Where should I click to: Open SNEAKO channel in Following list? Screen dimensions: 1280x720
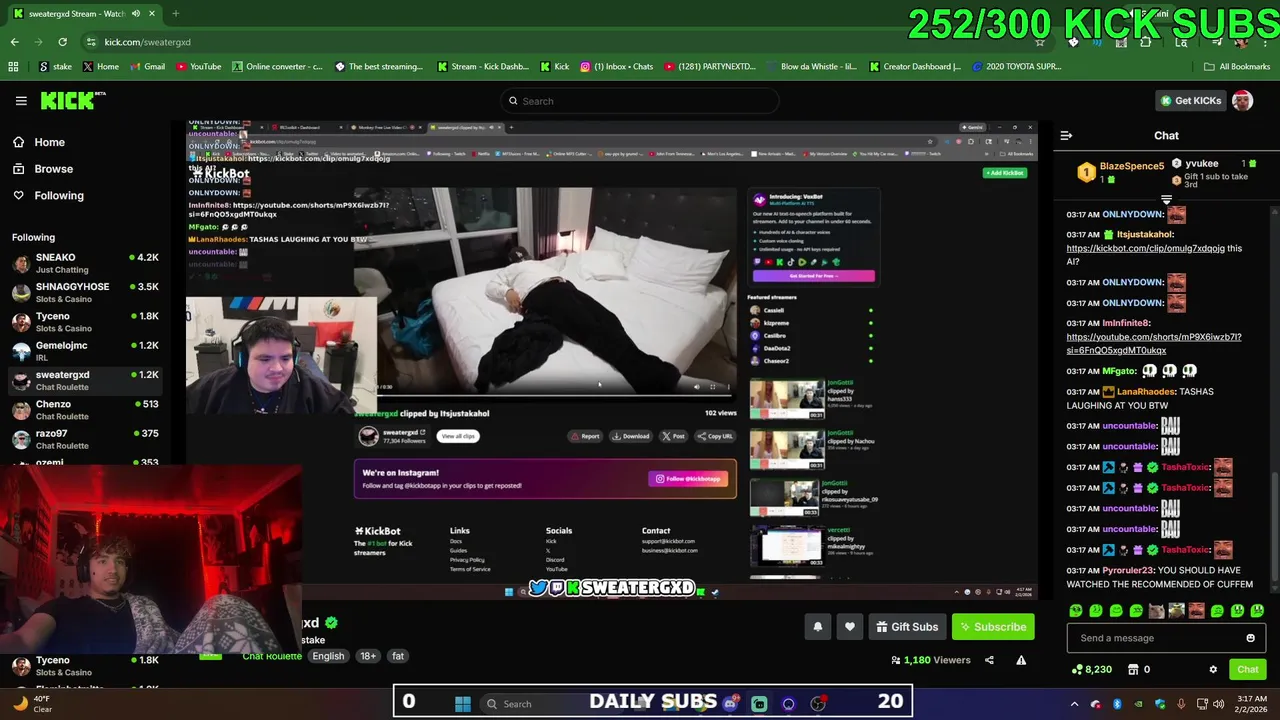point(86,263)
